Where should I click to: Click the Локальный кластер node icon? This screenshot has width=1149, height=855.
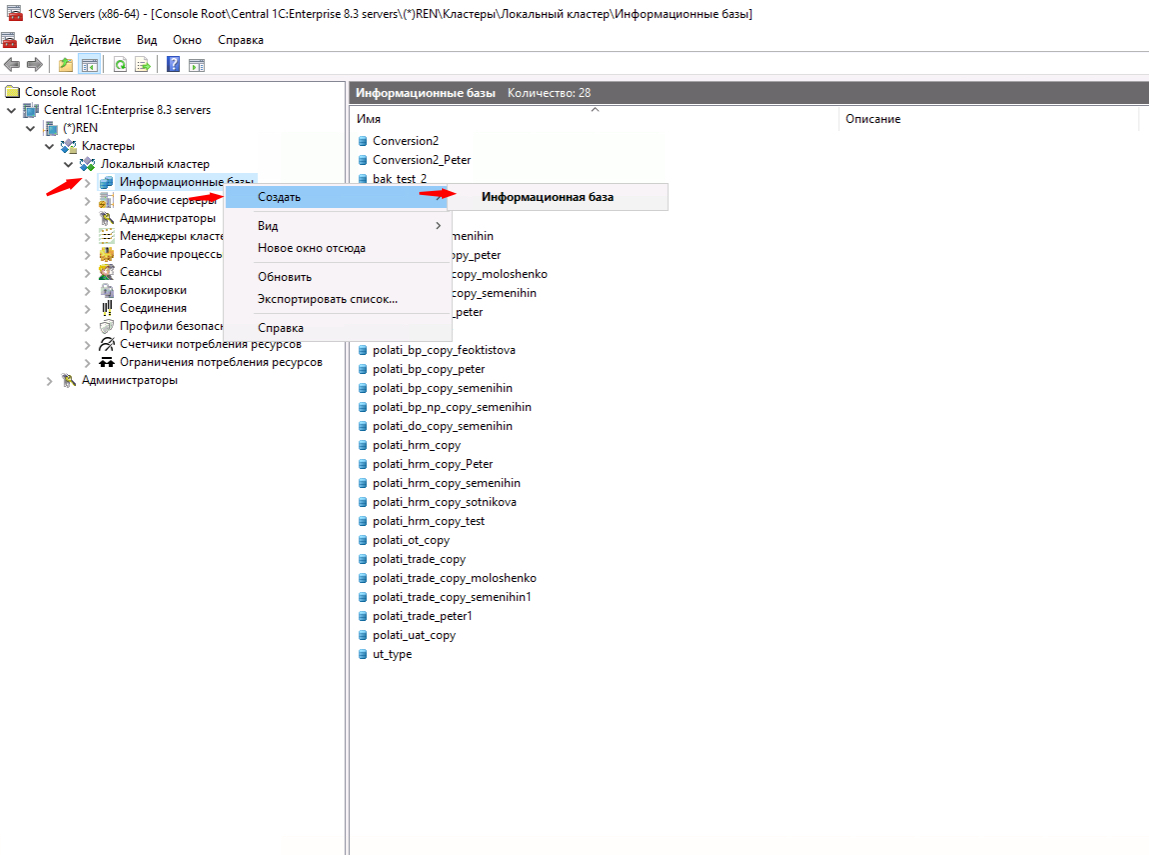pyautogui.click(x=87, y=164)
